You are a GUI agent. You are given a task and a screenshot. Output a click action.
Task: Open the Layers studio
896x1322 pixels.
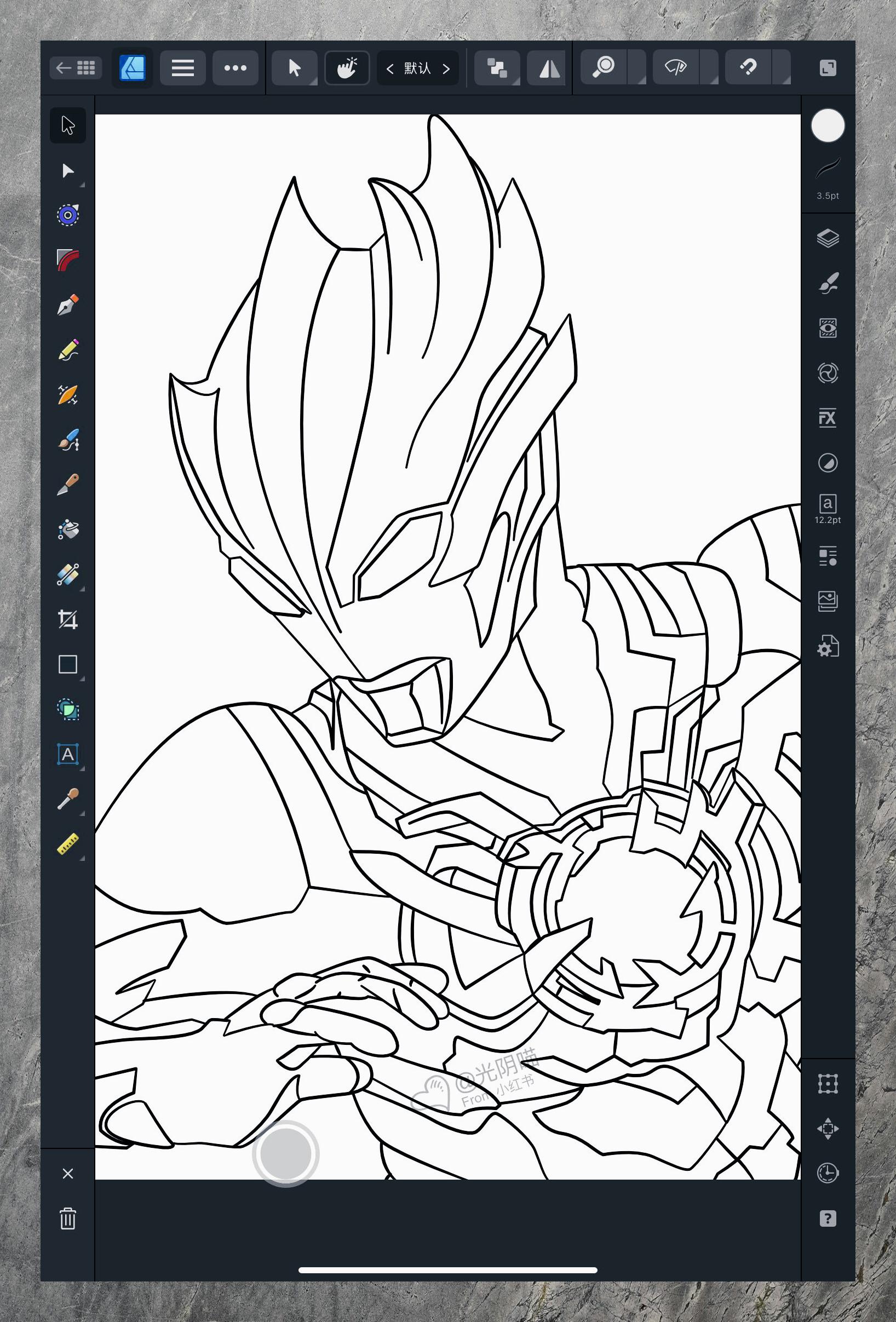[x=828, y=238]
